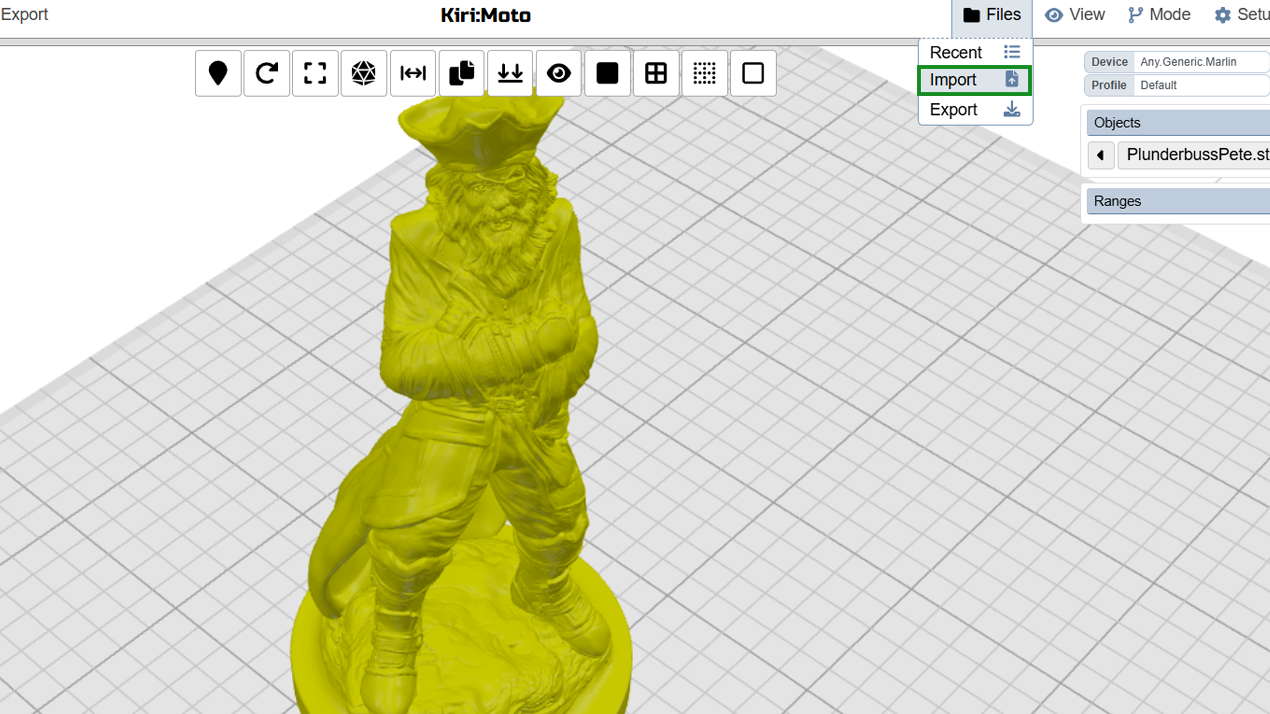
Task: Click the rotate arrow toolbar icon
Action: coord(266,73)
